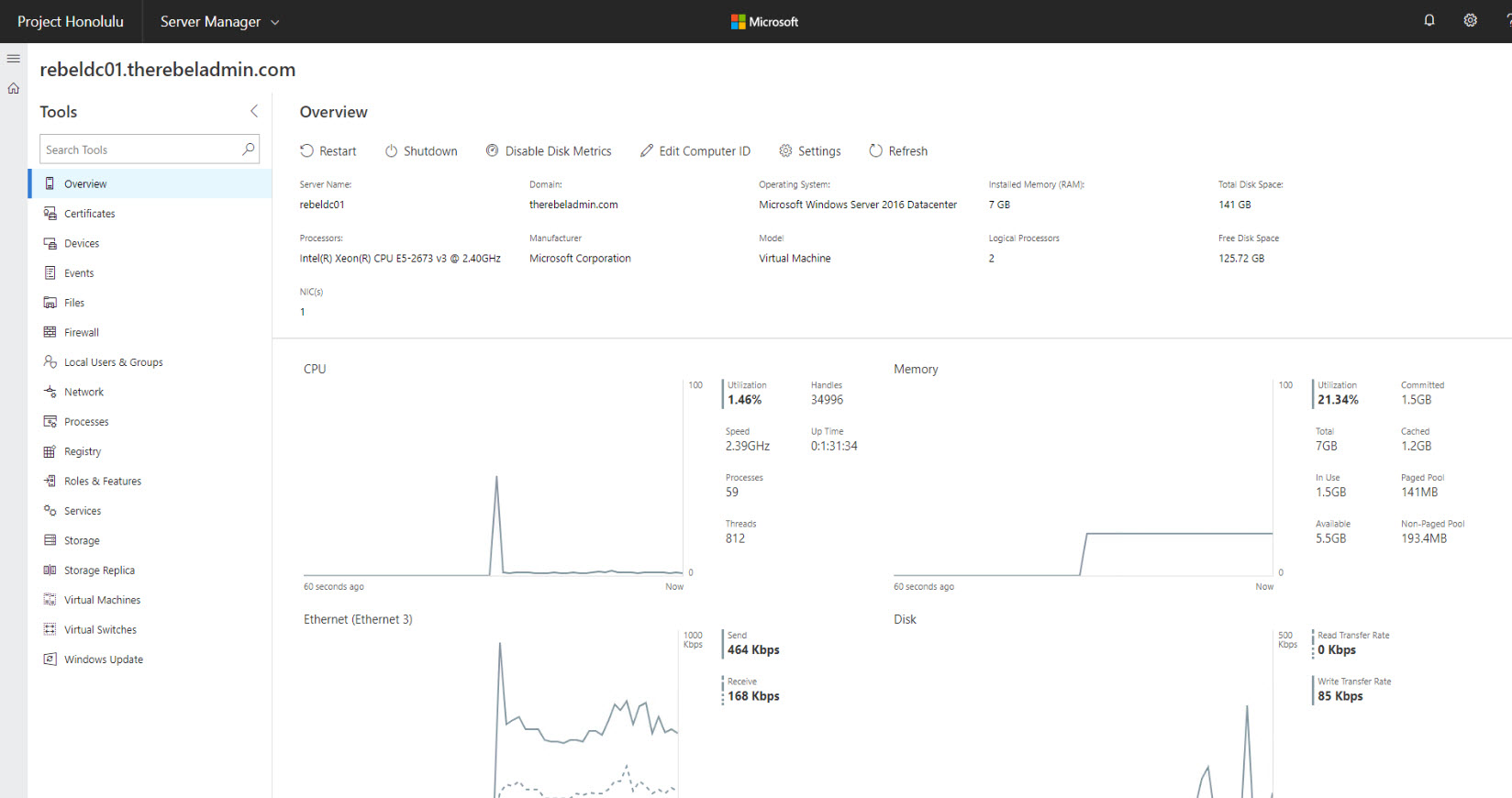The image size is (1512, 798).
Task: Click the Ethernet 3 traffic chart
Action: point(493,714)
